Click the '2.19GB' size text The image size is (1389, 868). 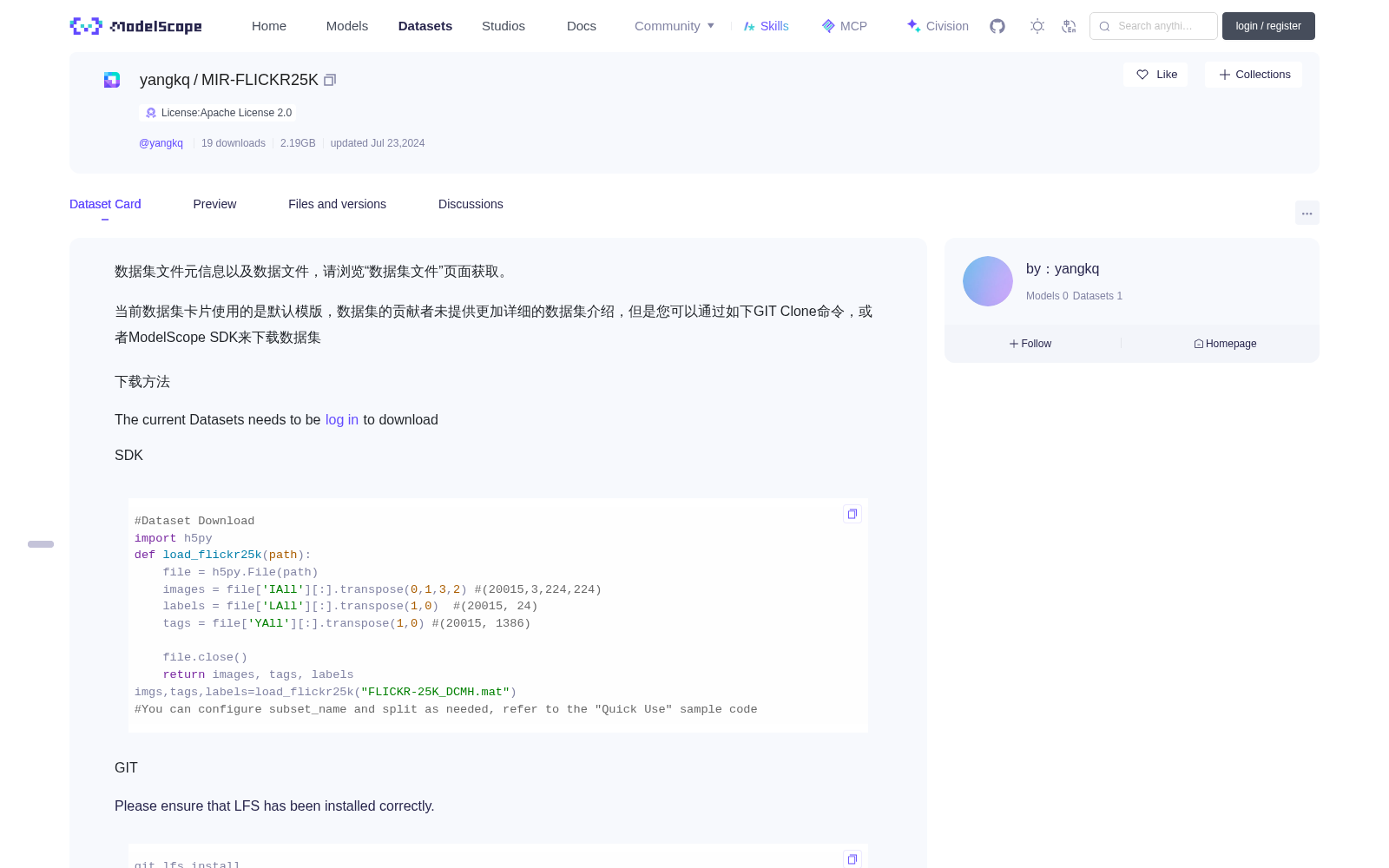coord(298,143)
